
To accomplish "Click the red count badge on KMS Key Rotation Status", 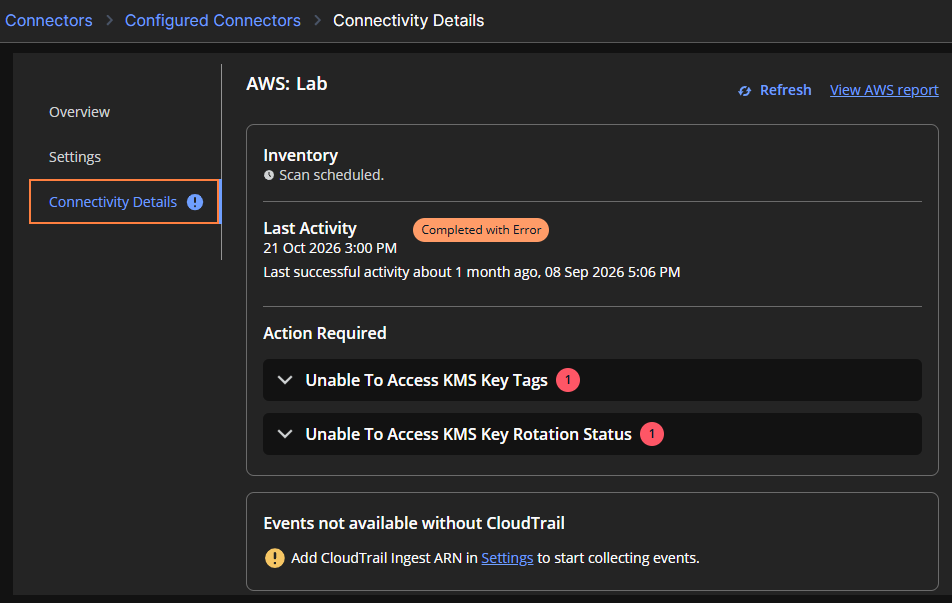I will [652, 434].
